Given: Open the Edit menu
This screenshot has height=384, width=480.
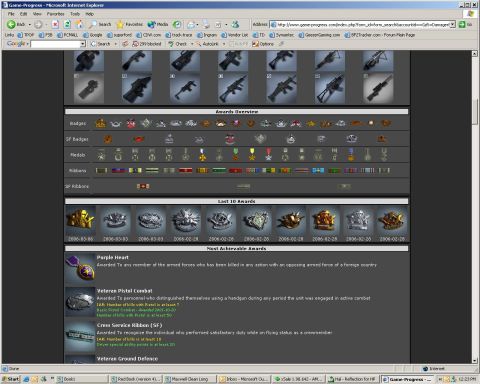Looking at the screenshot, I should coord(23,14).
